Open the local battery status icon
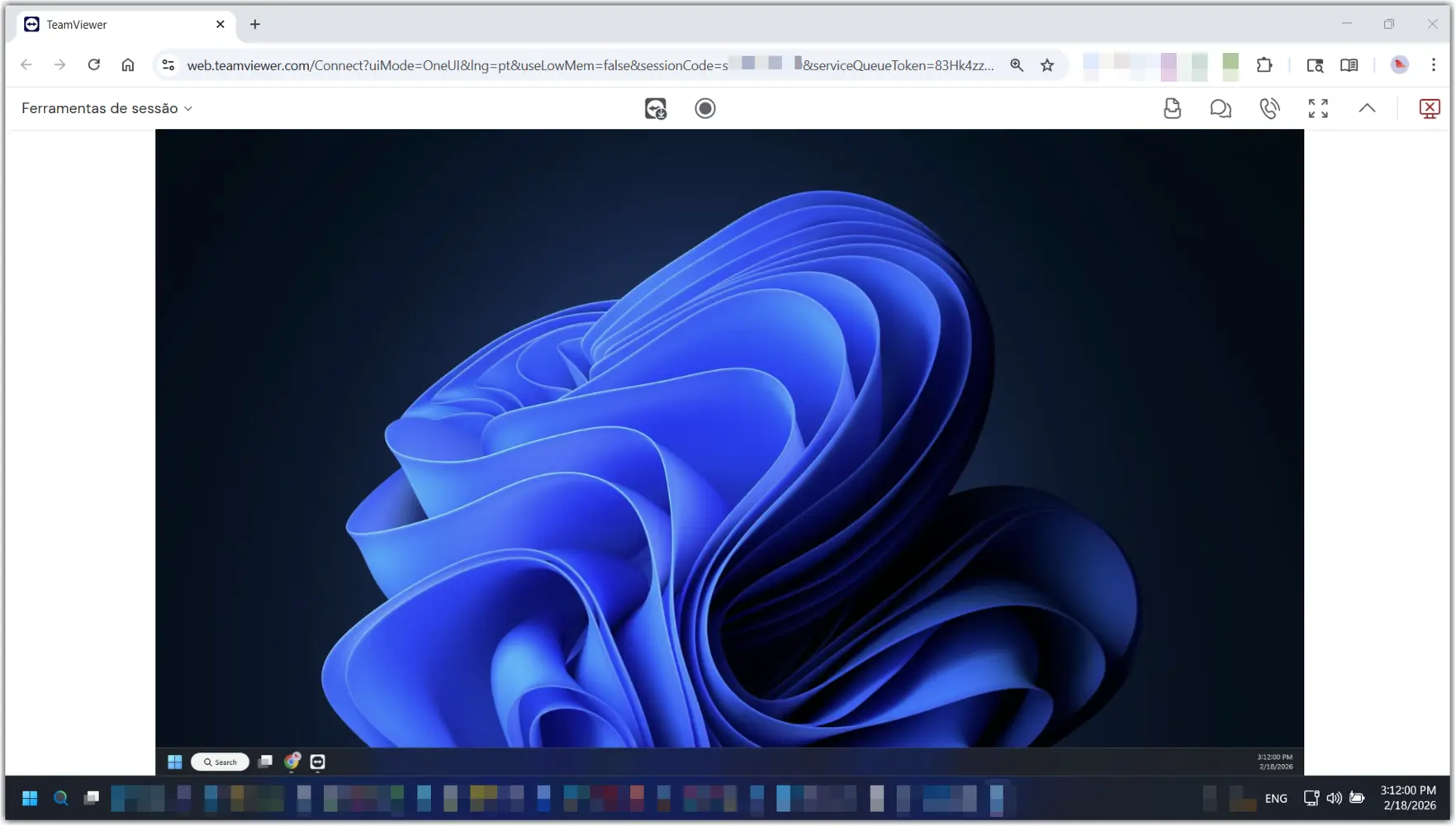 tap(1357, 798)
